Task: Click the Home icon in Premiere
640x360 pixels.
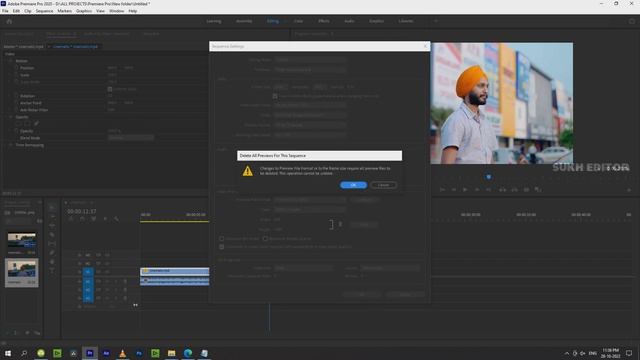Action: [x=9, y=21]
